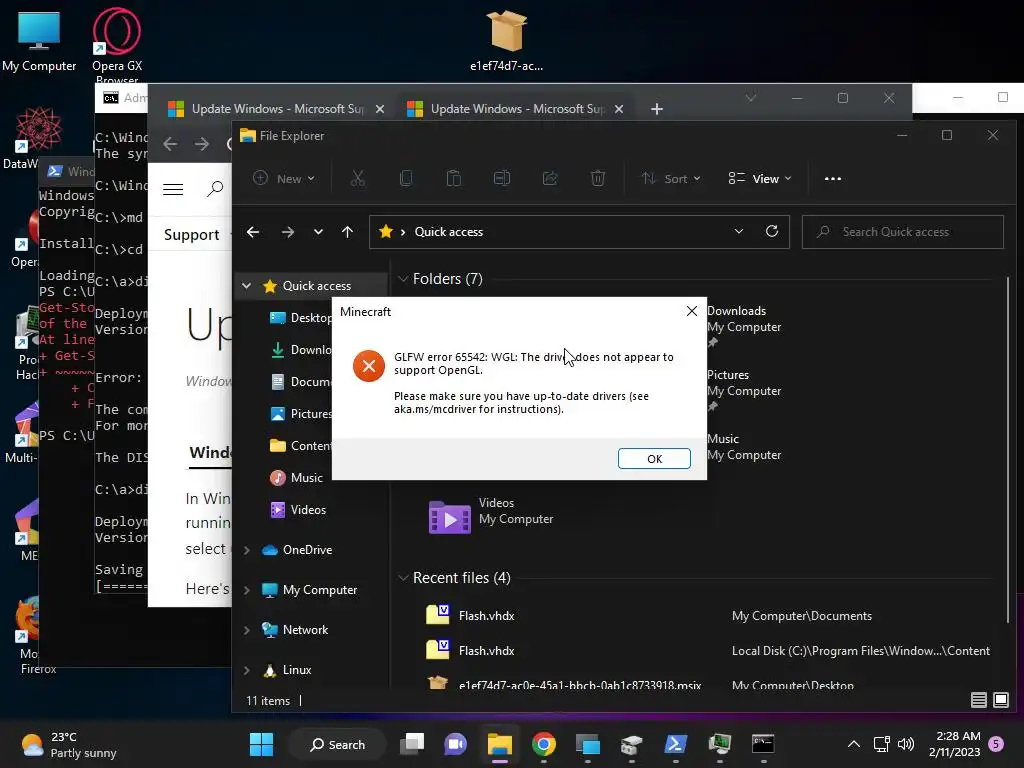Open the Support link in browser
Image resolution: width=1024 pixels, height=768 pixels.
click(191, 234)
